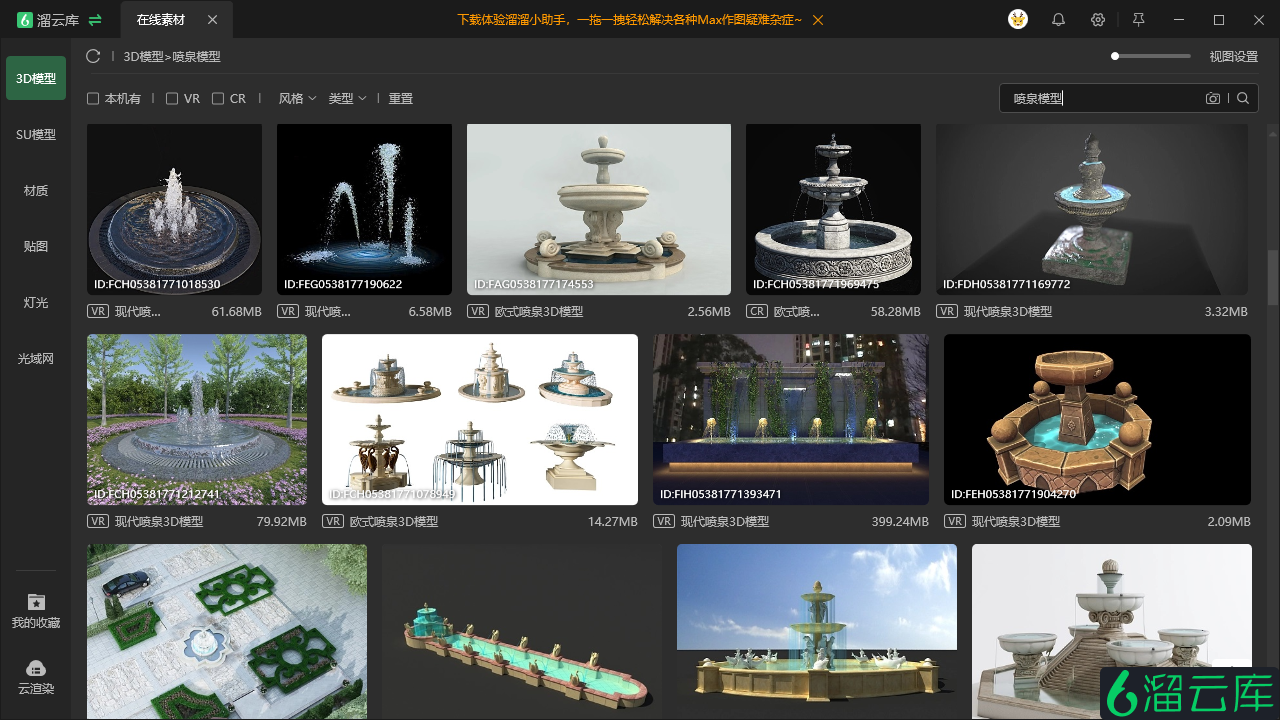Close the 在线素材 tab
This screenshot has width=1280, height=720.
click(x=212, y=20)
